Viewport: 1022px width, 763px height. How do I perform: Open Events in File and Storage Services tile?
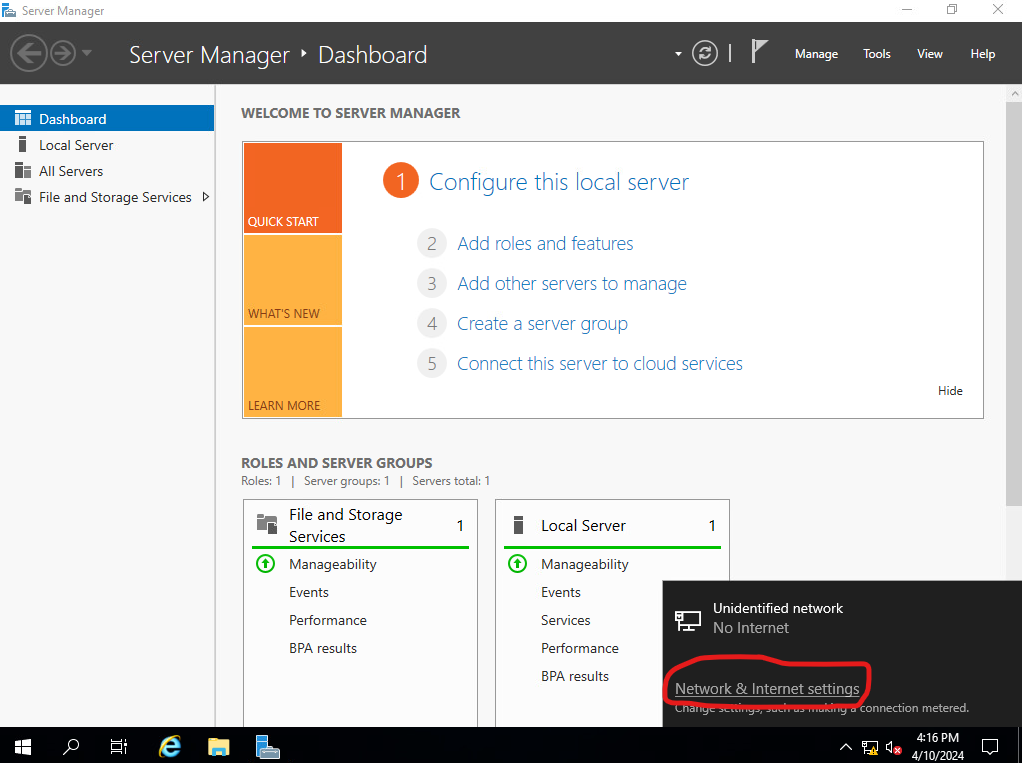(308, 592)
